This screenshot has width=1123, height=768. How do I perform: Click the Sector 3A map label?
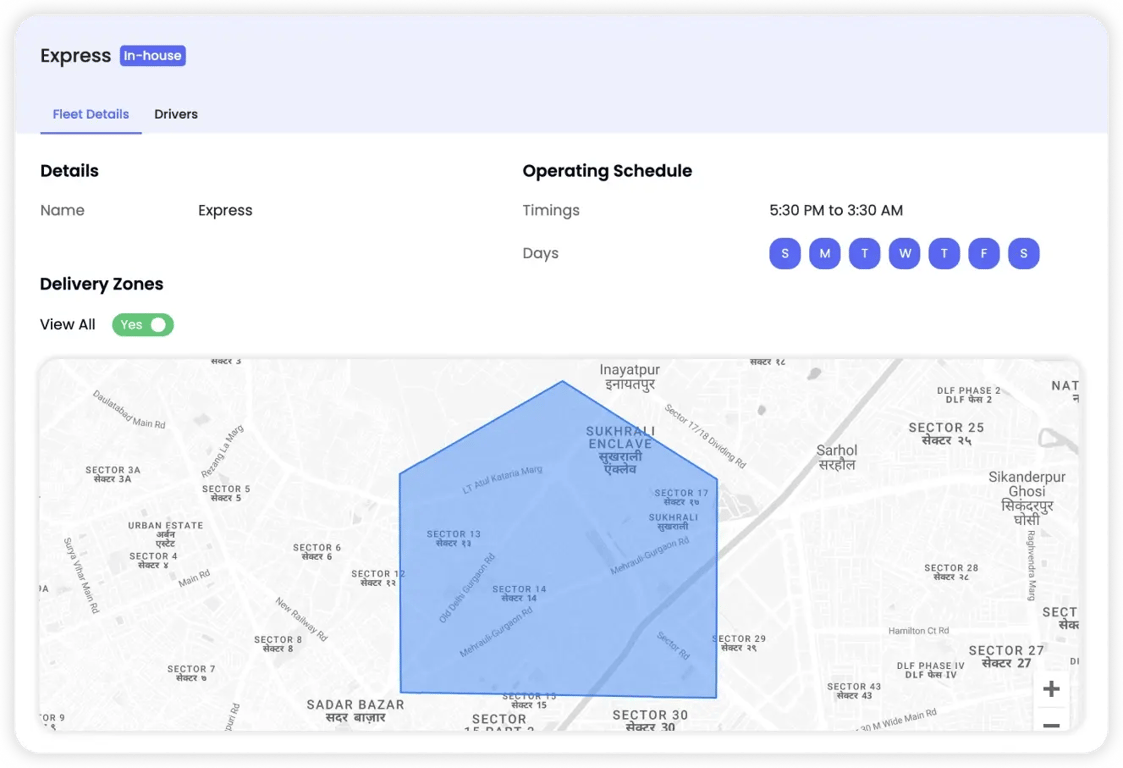[112, 474]
